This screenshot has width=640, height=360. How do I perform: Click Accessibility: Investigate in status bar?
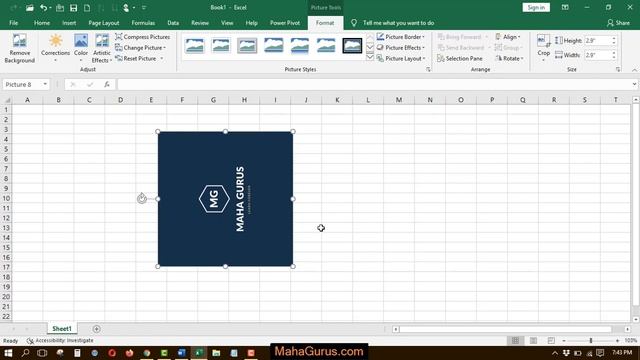60,340
